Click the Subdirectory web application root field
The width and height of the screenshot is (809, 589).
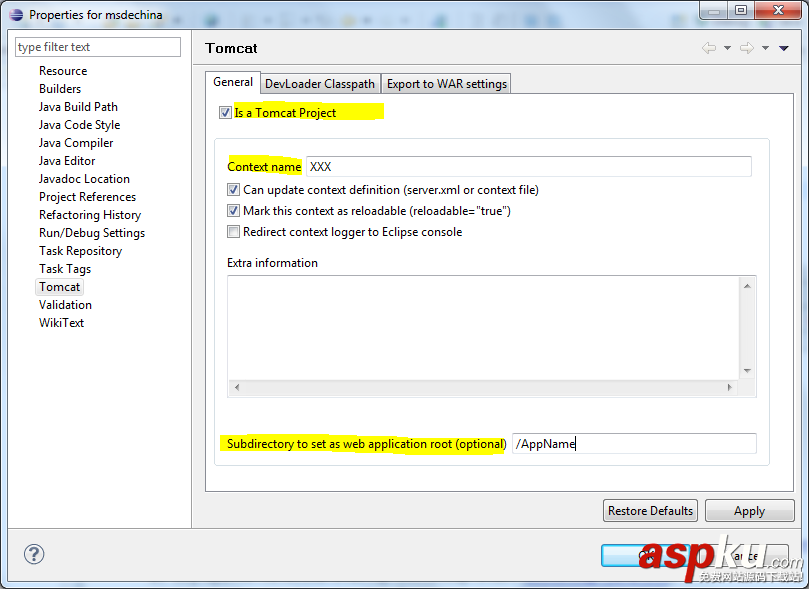[x=634, y=444]
